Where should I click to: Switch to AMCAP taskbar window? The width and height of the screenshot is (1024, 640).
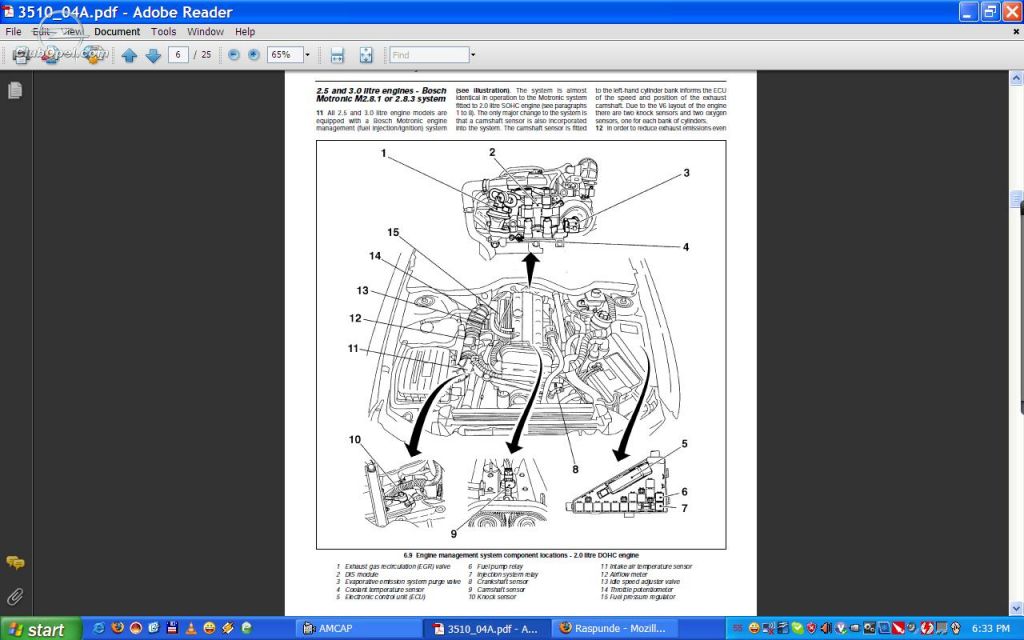coord(357,628)
